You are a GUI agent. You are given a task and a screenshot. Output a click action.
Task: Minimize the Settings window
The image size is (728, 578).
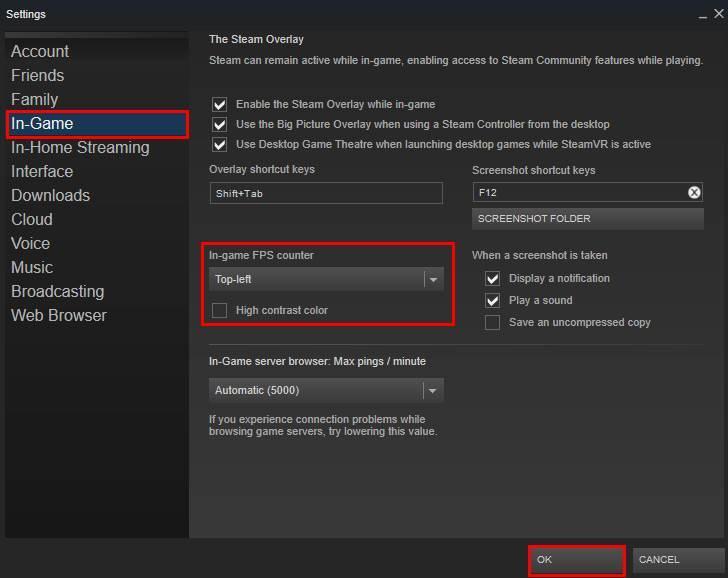tap(702, 15)
